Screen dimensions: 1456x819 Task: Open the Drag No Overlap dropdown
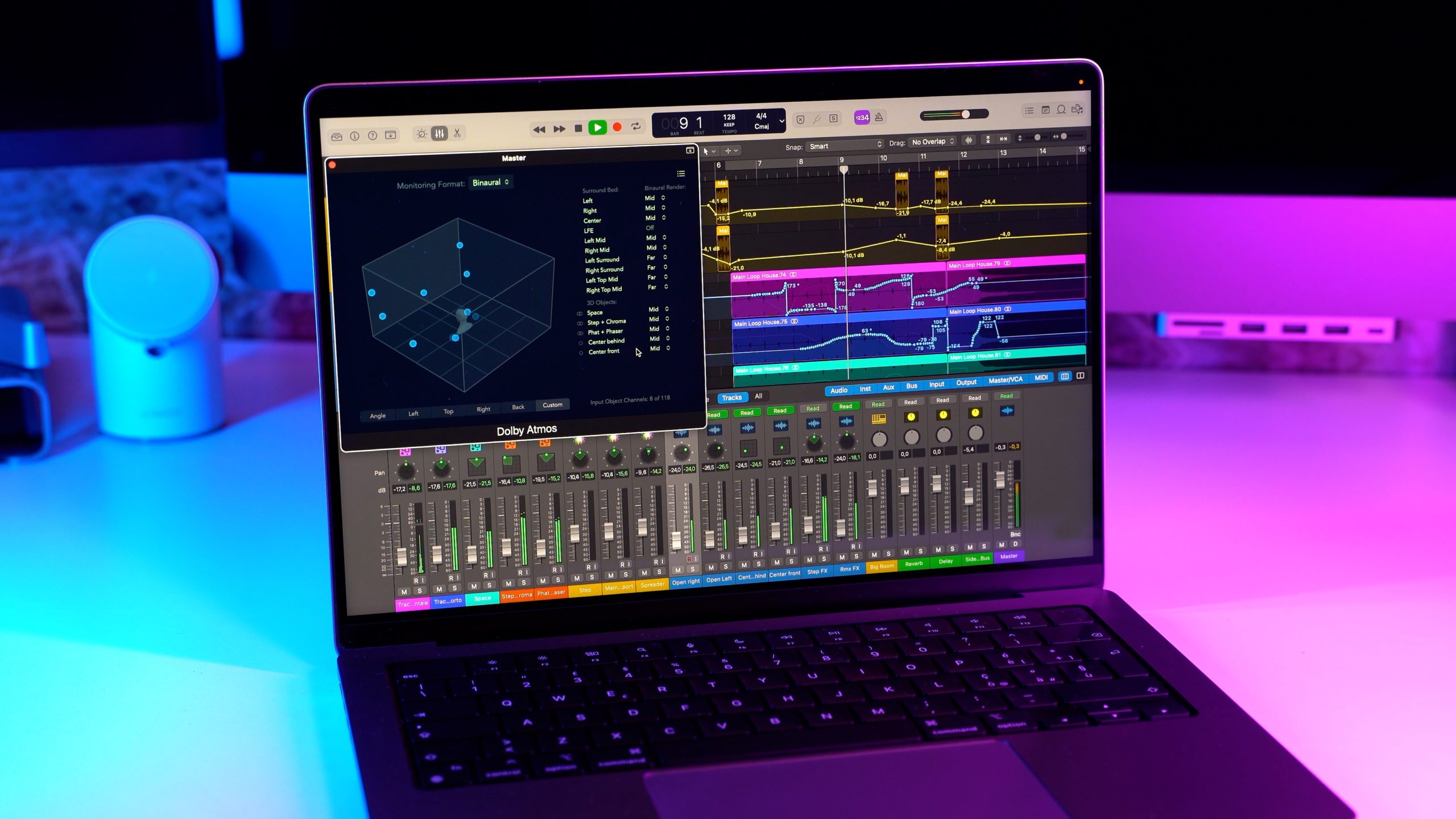click(932, 142)
